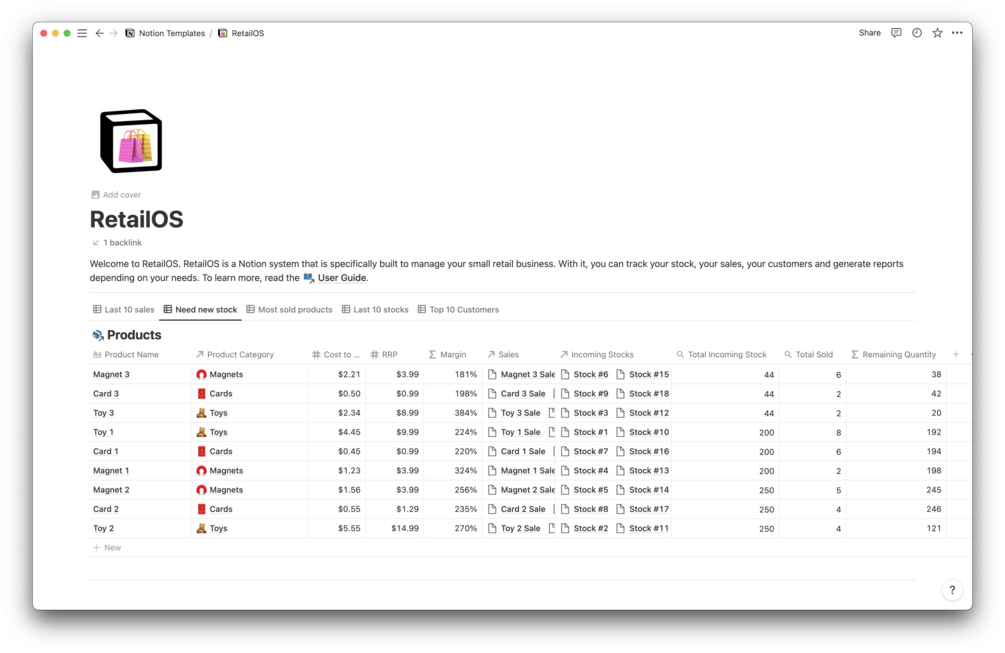Open the Stock #6 page icon

tap(565, 374)
